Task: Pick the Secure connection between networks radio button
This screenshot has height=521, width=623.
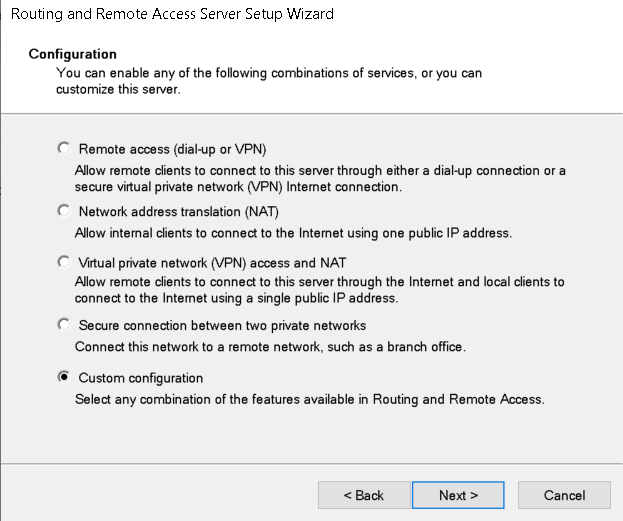Action: (x=65, y=325)
